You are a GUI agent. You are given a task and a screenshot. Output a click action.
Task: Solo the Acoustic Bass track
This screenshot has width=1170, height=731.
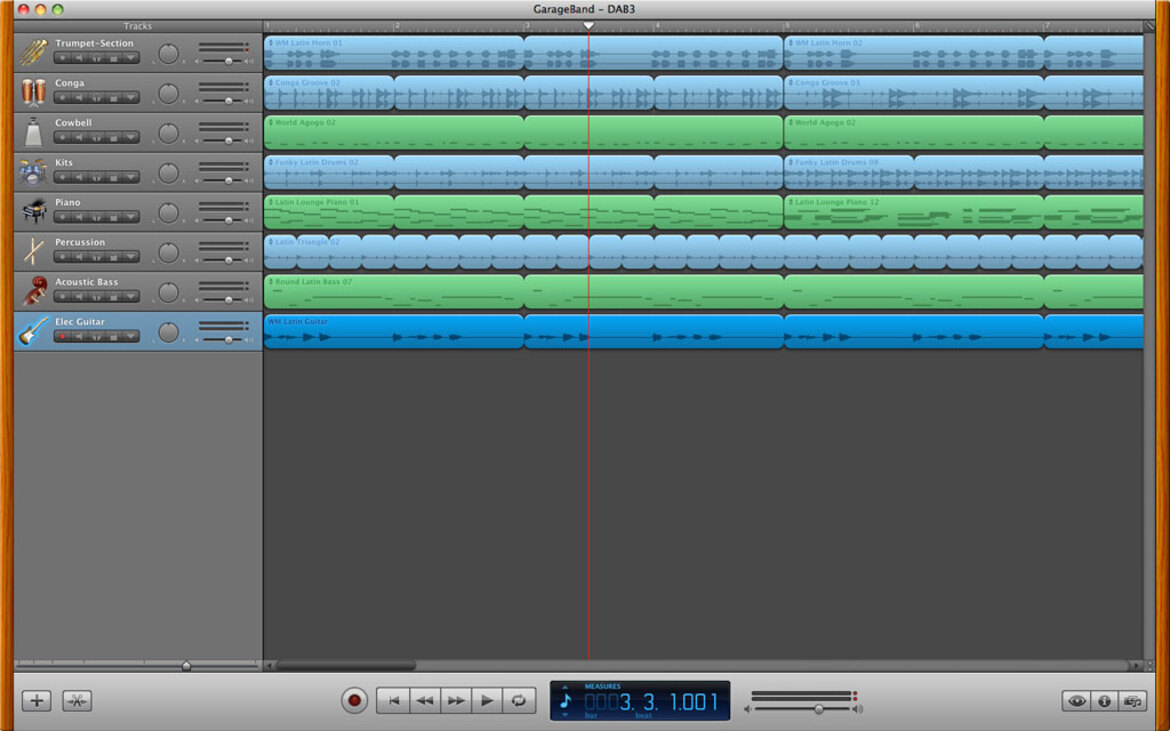point(96,297)
